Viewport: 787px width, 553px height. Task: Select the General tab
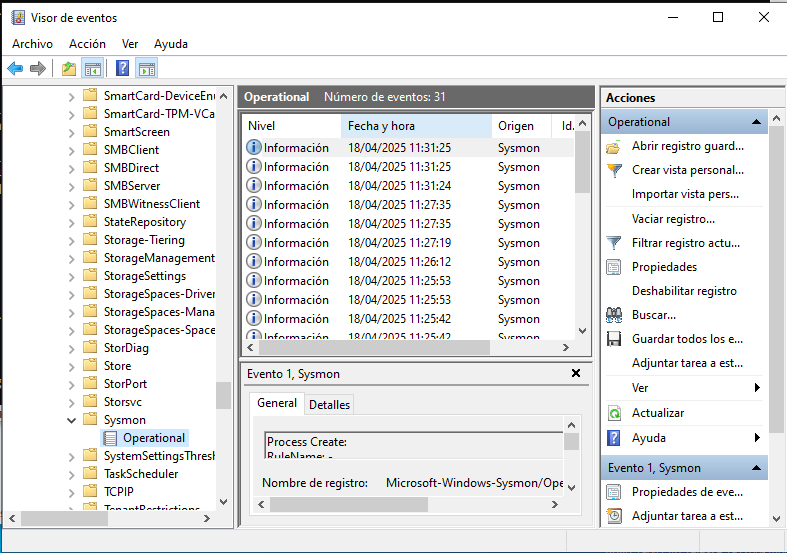277,403
